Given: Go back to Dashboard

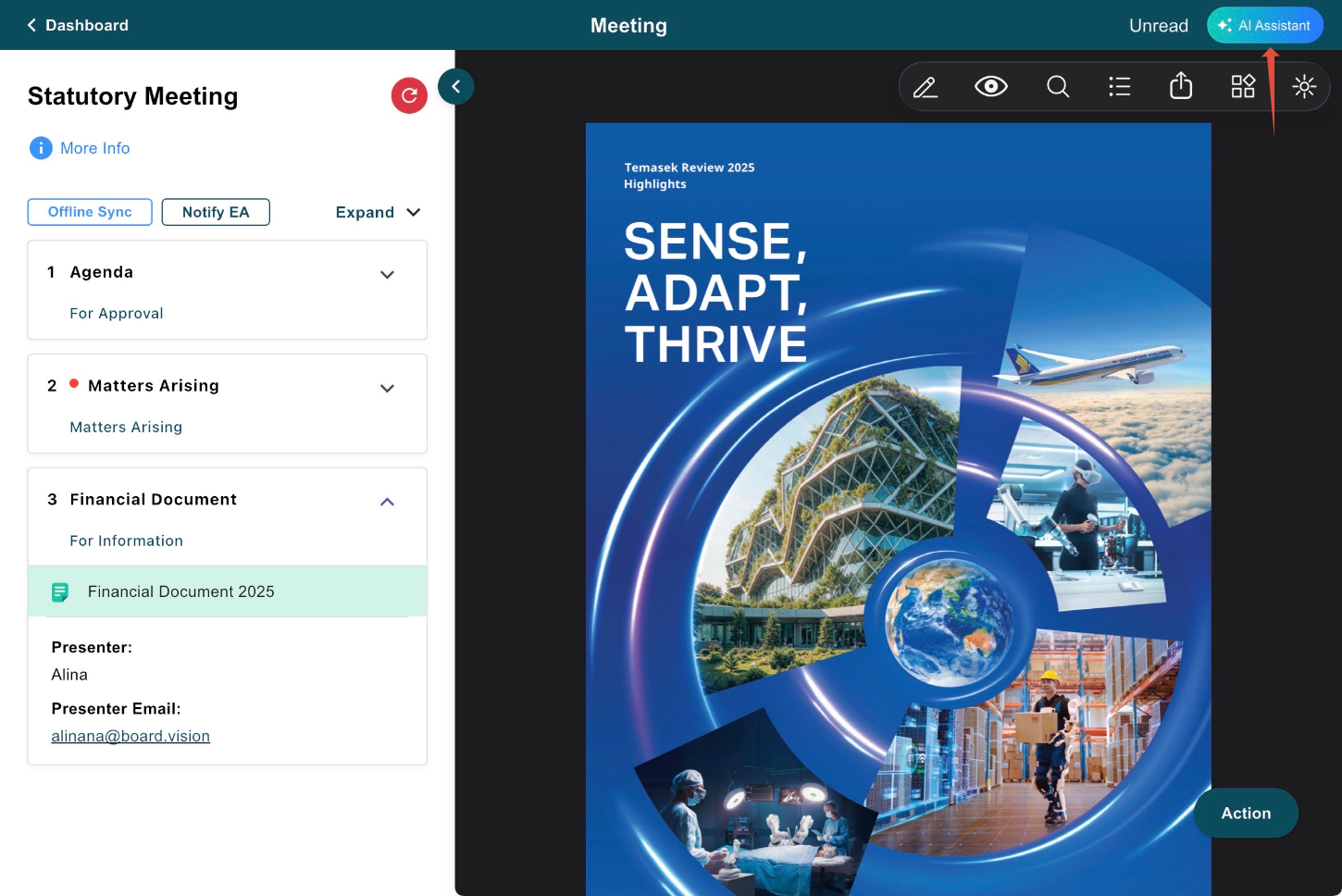Looking at the screenshot, I should (x=78, y=25).
